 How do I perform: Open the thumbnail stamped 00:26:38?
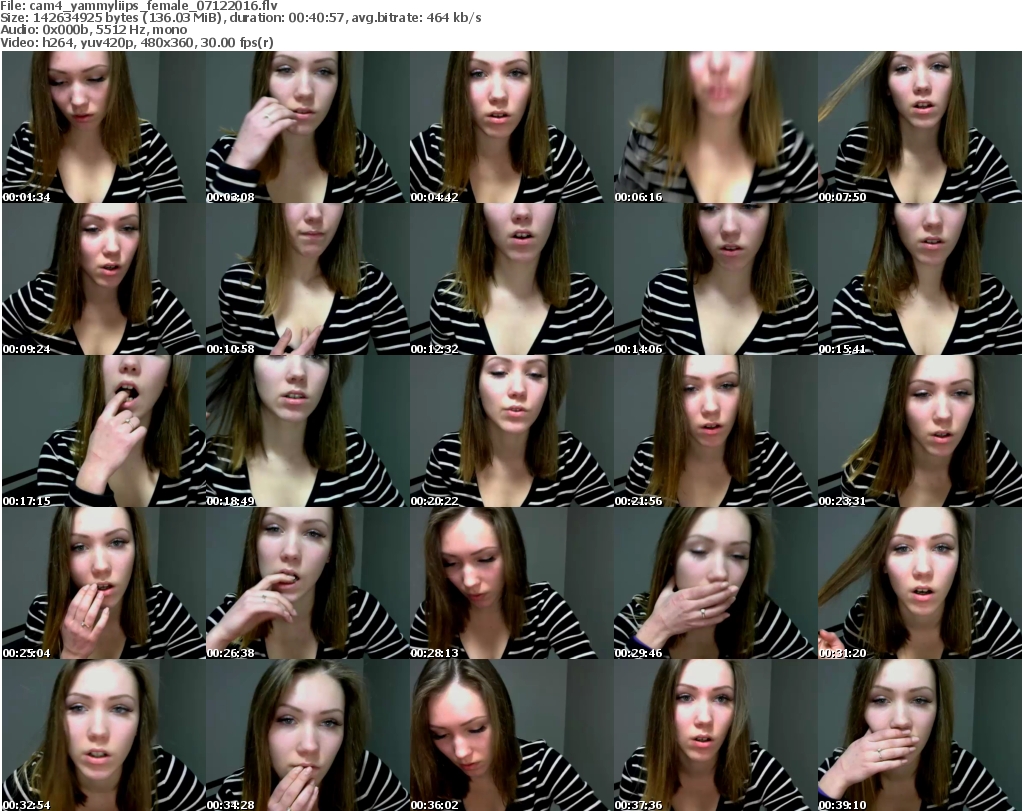point(308,583)
